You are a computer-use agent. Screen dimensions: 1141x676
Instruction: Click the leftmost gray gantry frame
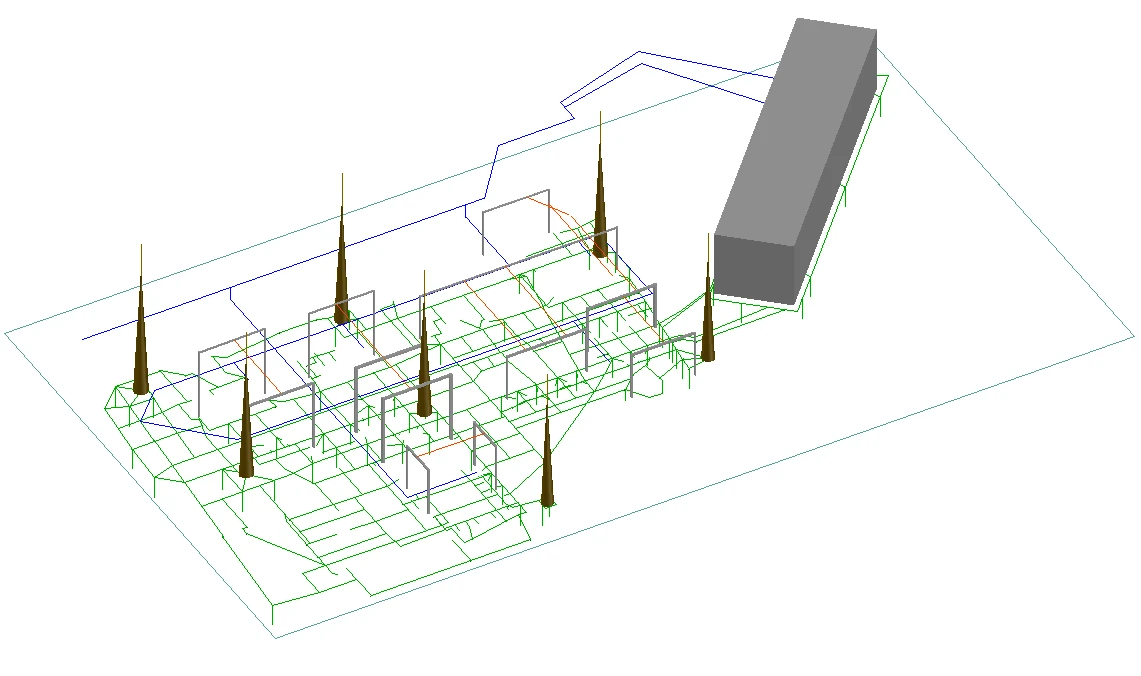pos(232,340)
